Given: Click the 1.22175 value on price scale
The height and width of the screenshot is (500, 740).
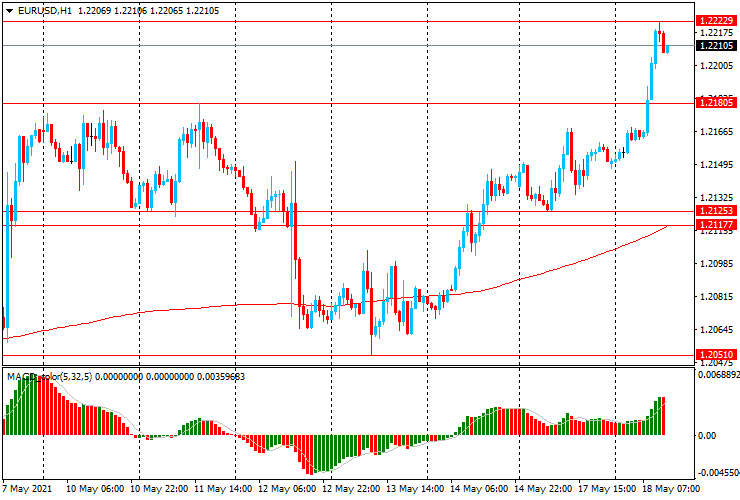Looking at the screenshot, I should pyautogui.click(x=716, y=33).
